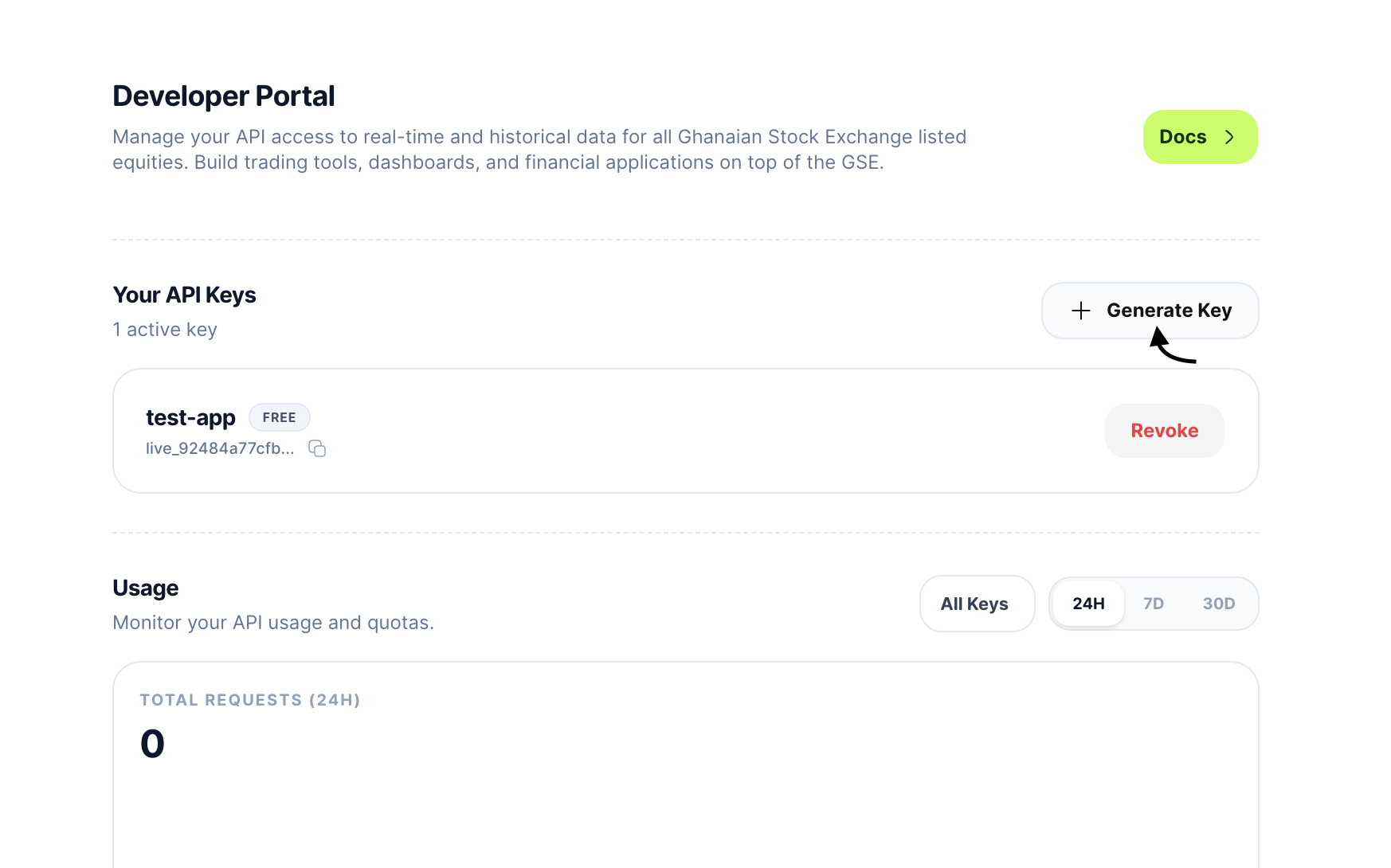Select the 24H usage range
Viewport: 1391px width, 868px height.
pyautogui.click(x=1088, y=604)
